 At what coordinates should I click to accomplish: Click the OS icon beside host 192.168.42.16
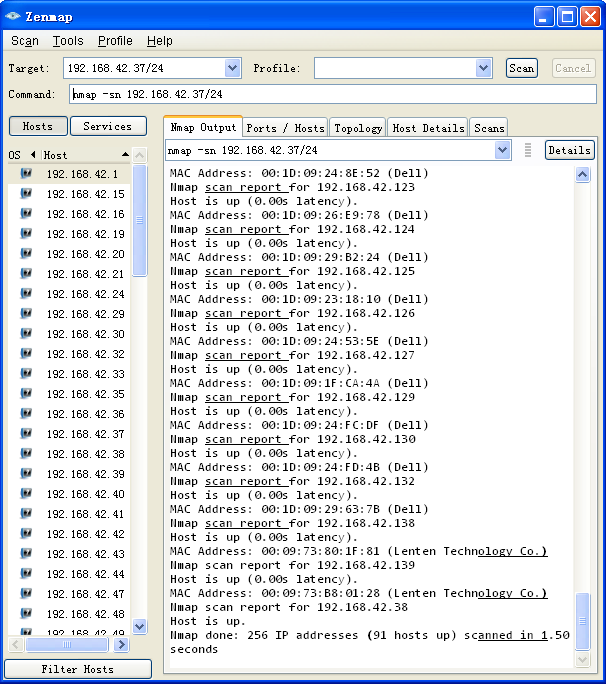pos(26,214)
